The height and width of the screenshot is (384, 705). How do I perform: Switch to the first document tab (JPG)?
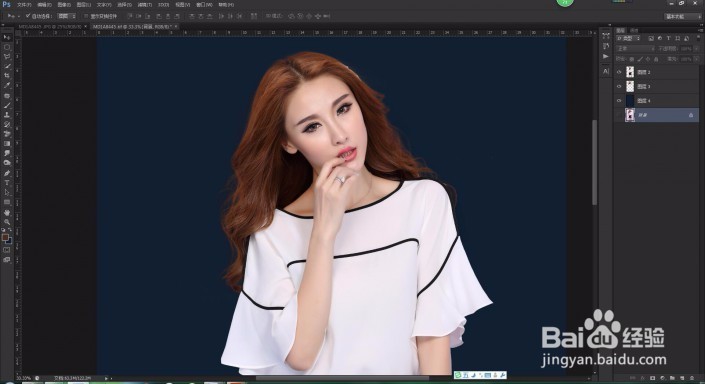50,27
